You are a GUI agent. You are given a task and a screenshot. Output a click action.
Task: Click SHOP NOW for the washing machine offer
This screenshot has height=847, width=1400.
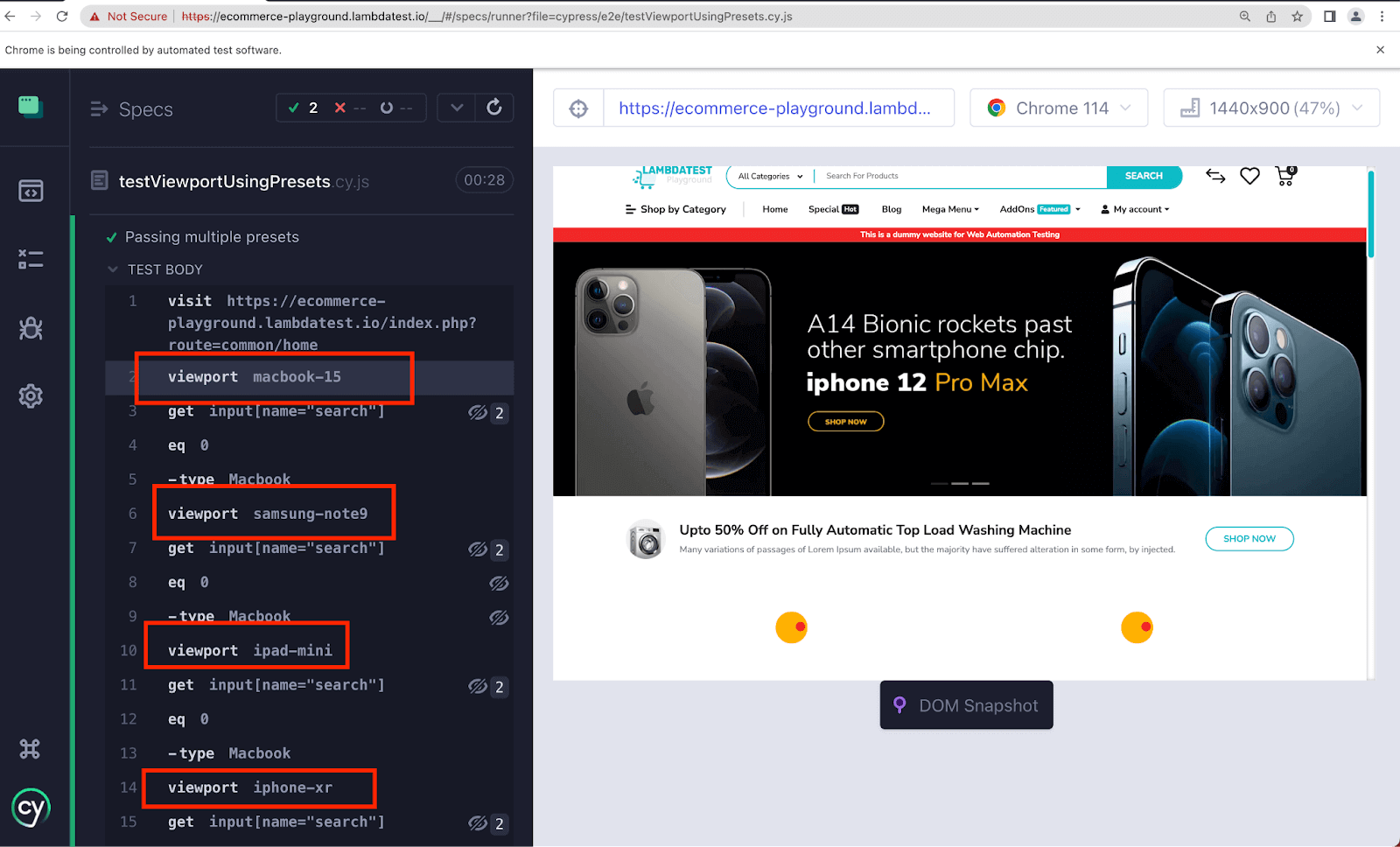tap(1249, 539)
